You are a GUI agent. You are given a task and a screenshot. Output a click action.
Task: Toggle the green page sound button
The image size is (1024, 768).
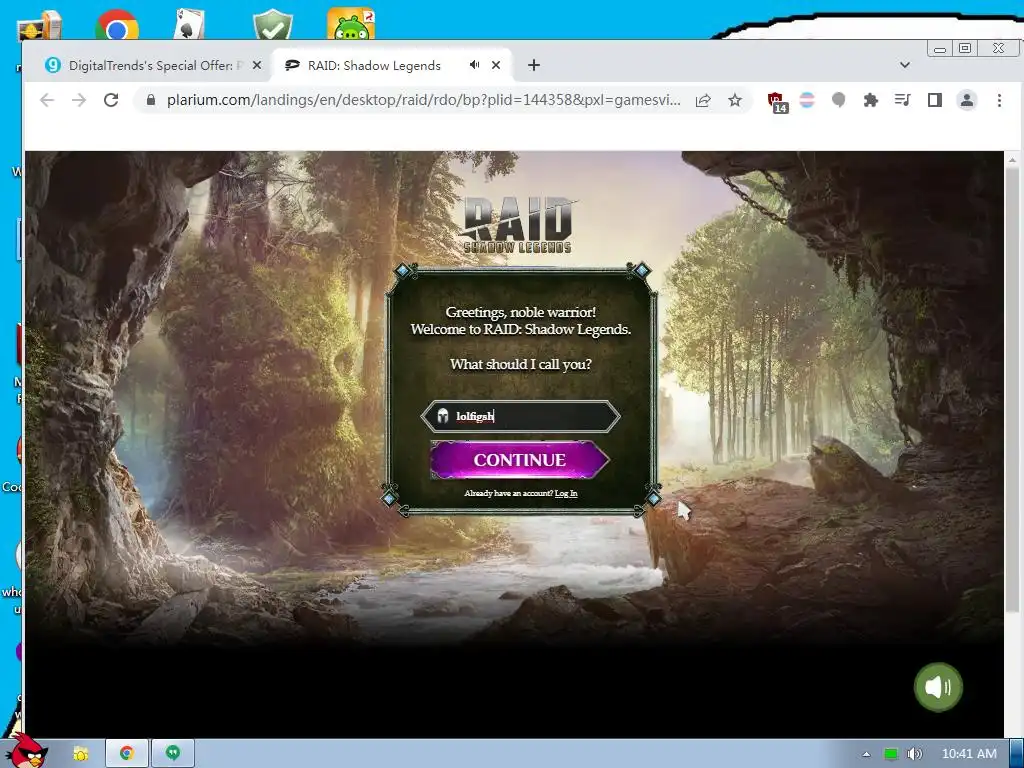938,686
